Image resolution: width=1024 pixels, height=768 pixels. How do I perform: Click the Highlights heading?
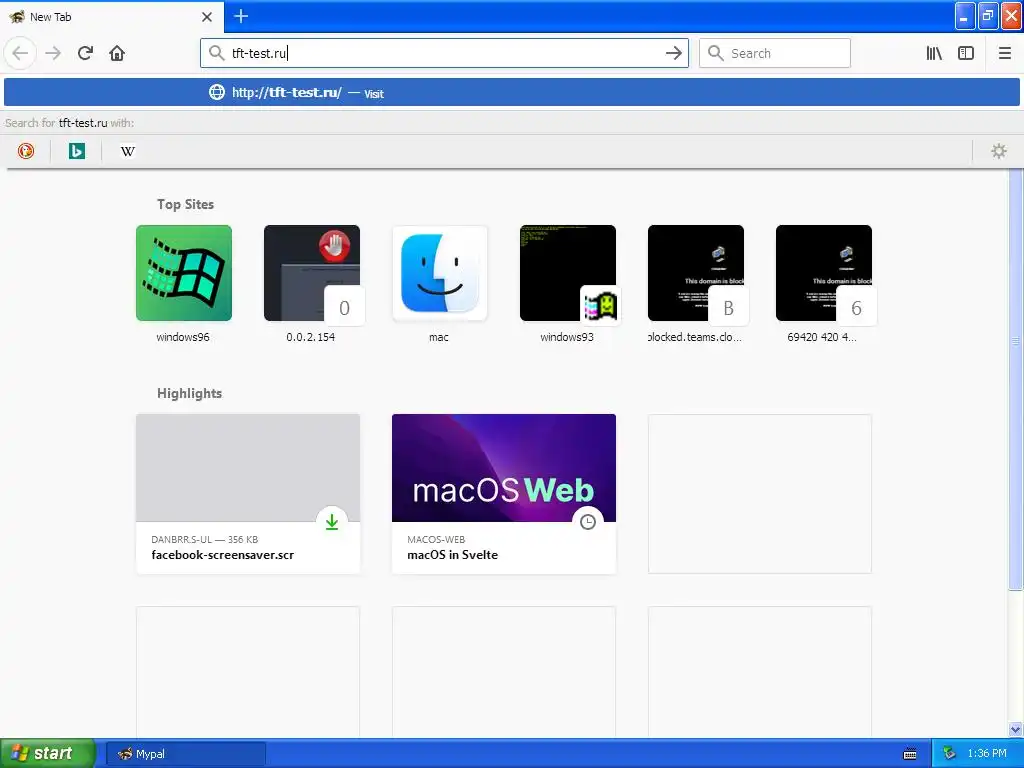click(189, 393)
